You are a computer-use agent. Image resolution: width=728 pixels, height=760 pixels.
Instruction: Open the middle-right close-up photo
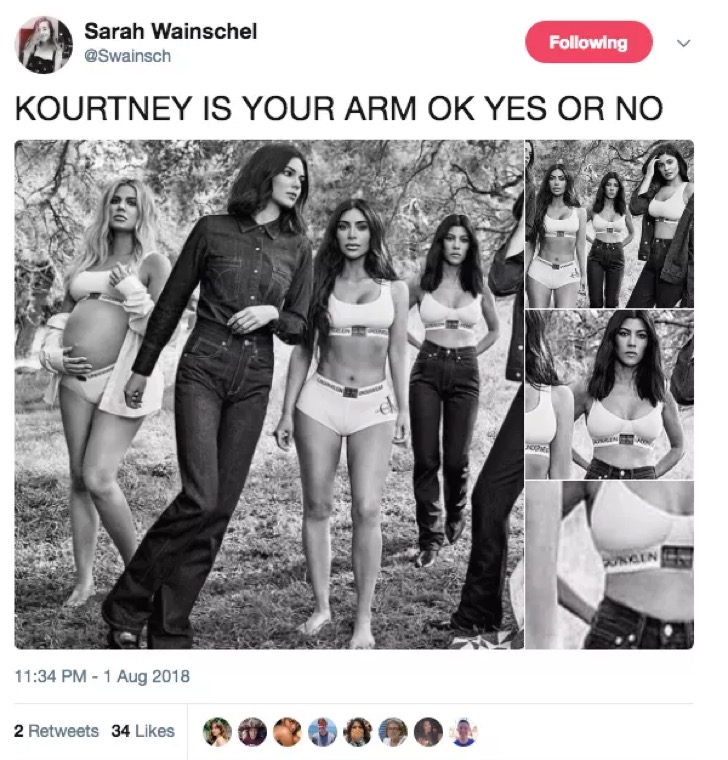(x=610, y=395)
